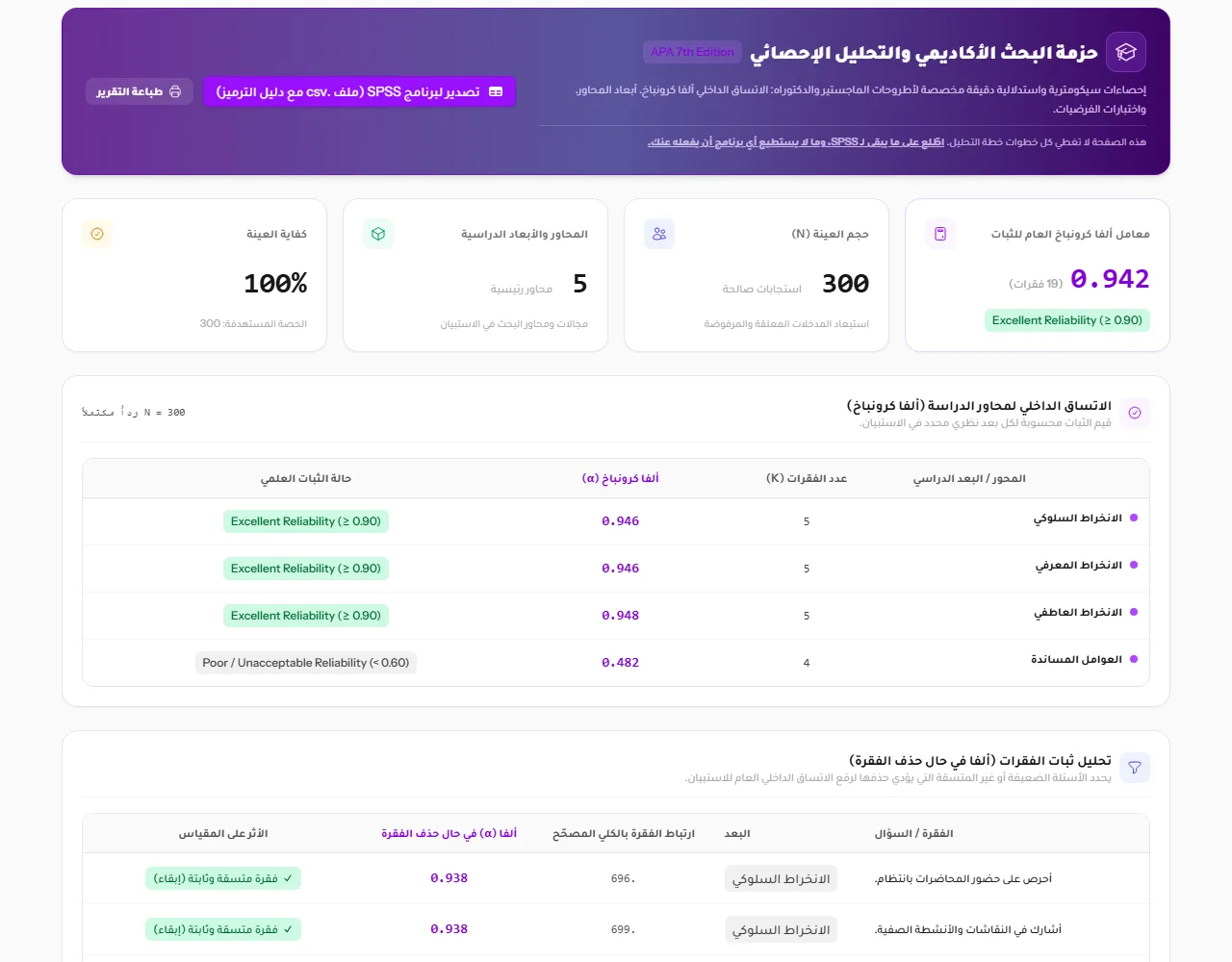1232x962 pixels.
Task: Click the sample size people icon
Action: (x=659, y=234)
